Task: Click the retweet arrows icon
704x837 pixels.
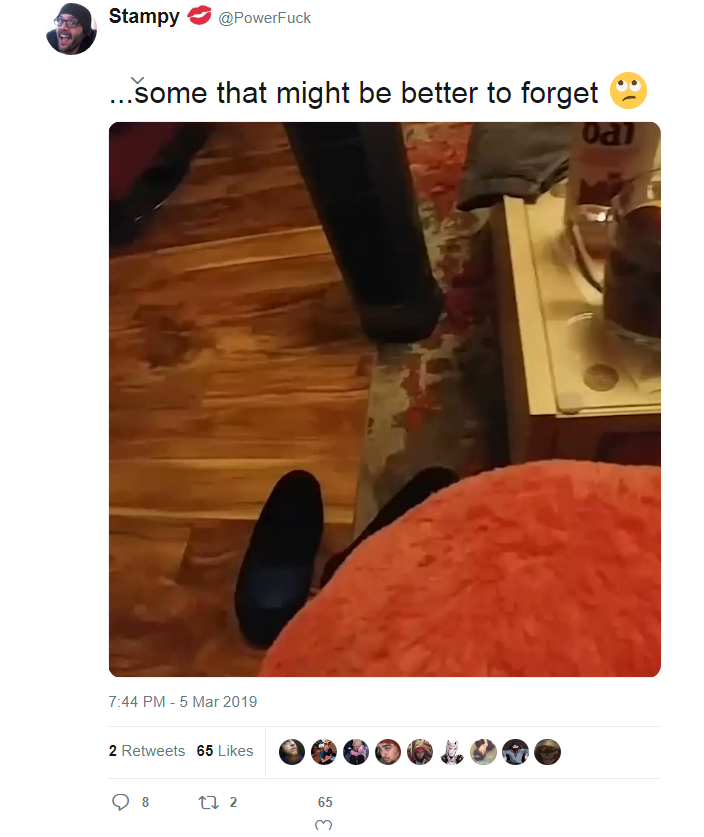Action: [208, 802]
